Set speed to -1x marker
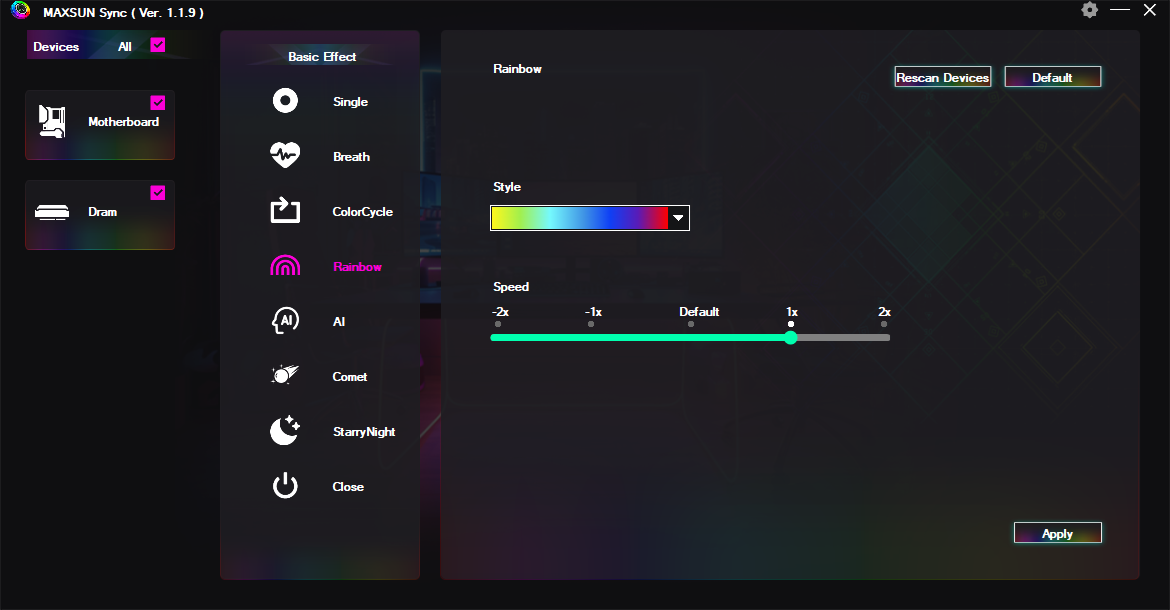The width and height of the screenshot is (1170, 610). [x=591, y=324]
